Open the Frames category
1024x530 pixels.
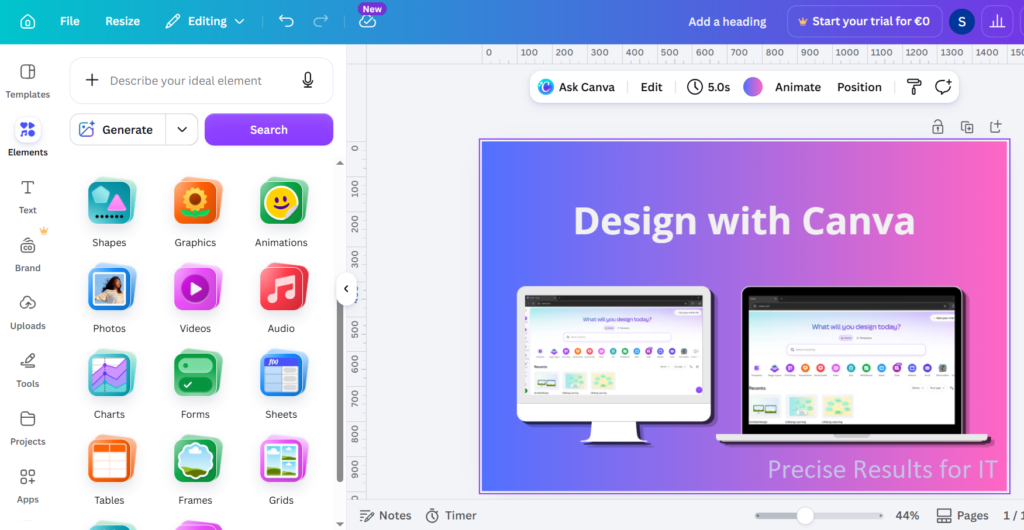195,471
